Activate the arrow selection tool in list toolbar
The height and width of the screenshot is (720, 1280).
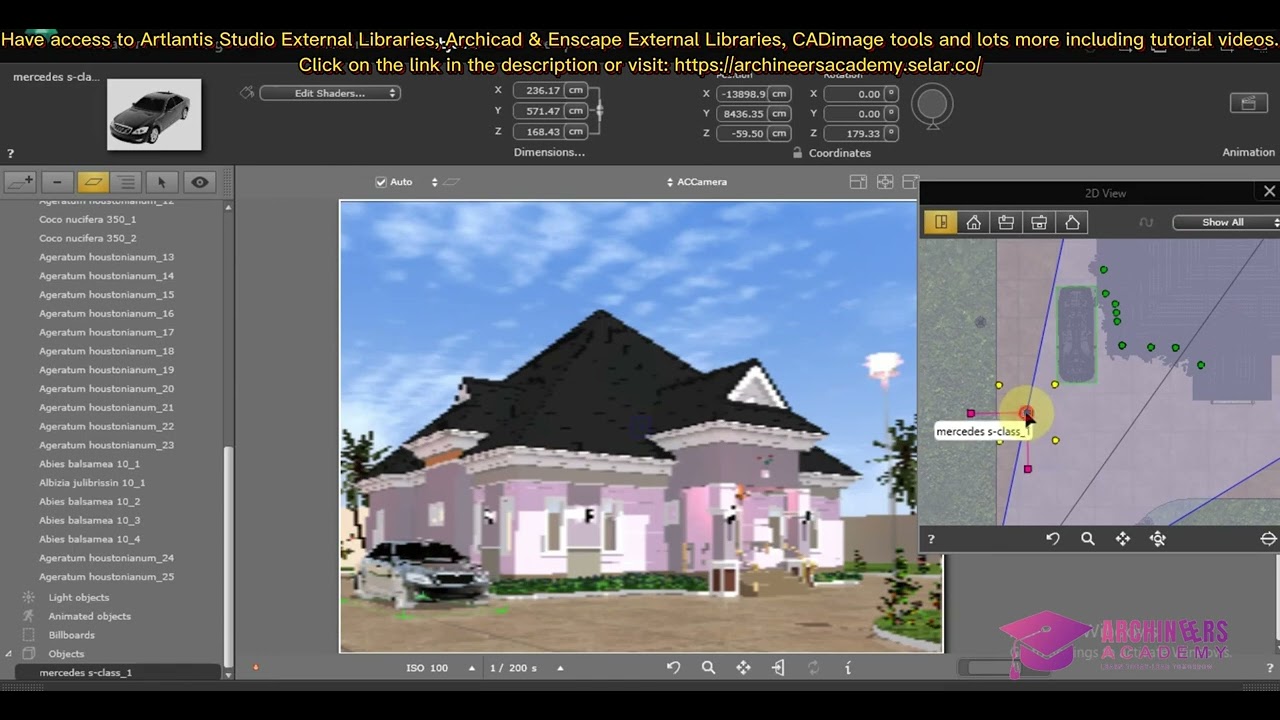click(161, 182)
